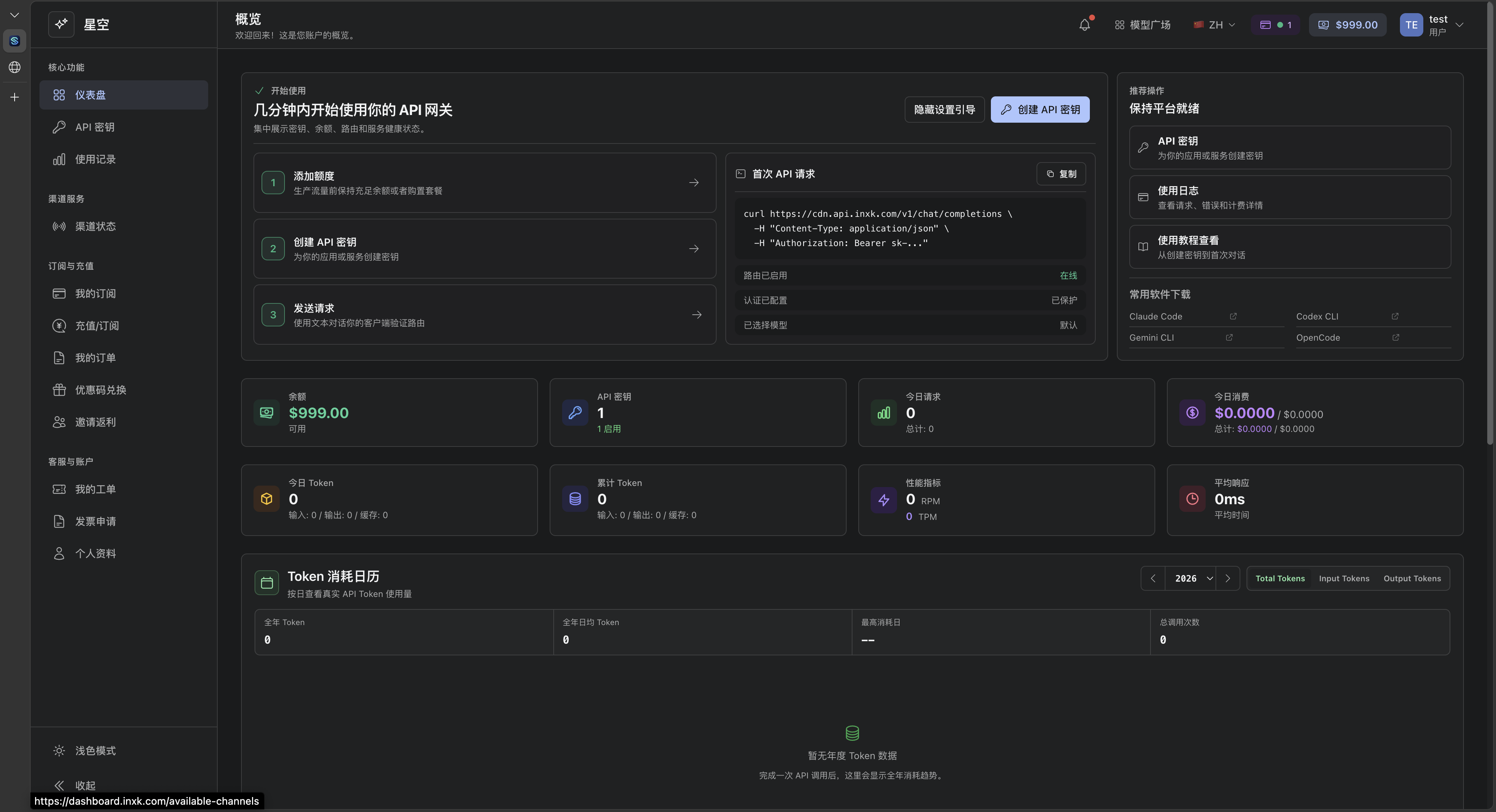Screen dimensions: 1496x812
Task: Select the Output Tokens tab
Action: (x=1412, y=578)
